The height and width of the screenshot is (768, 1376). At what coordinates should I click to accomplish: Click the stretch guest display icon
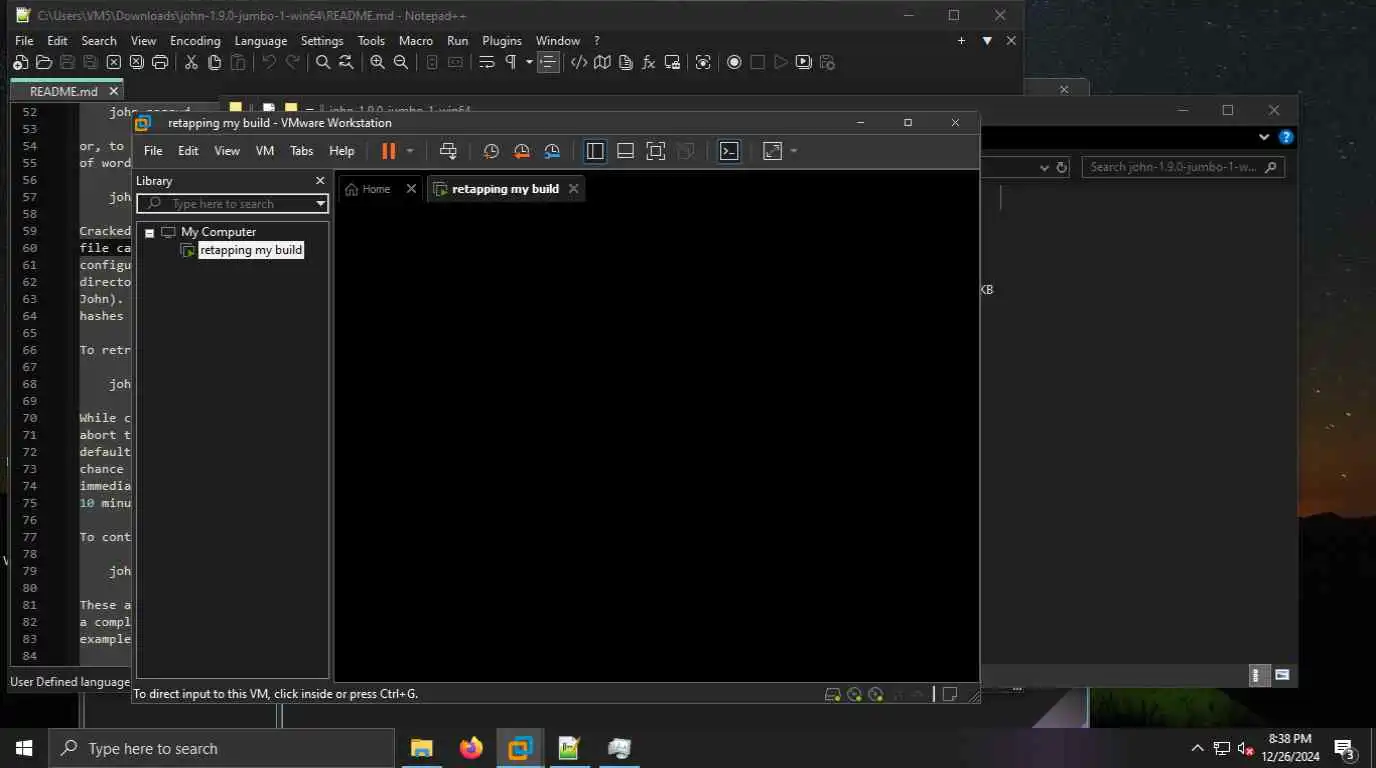coord(772,151)
